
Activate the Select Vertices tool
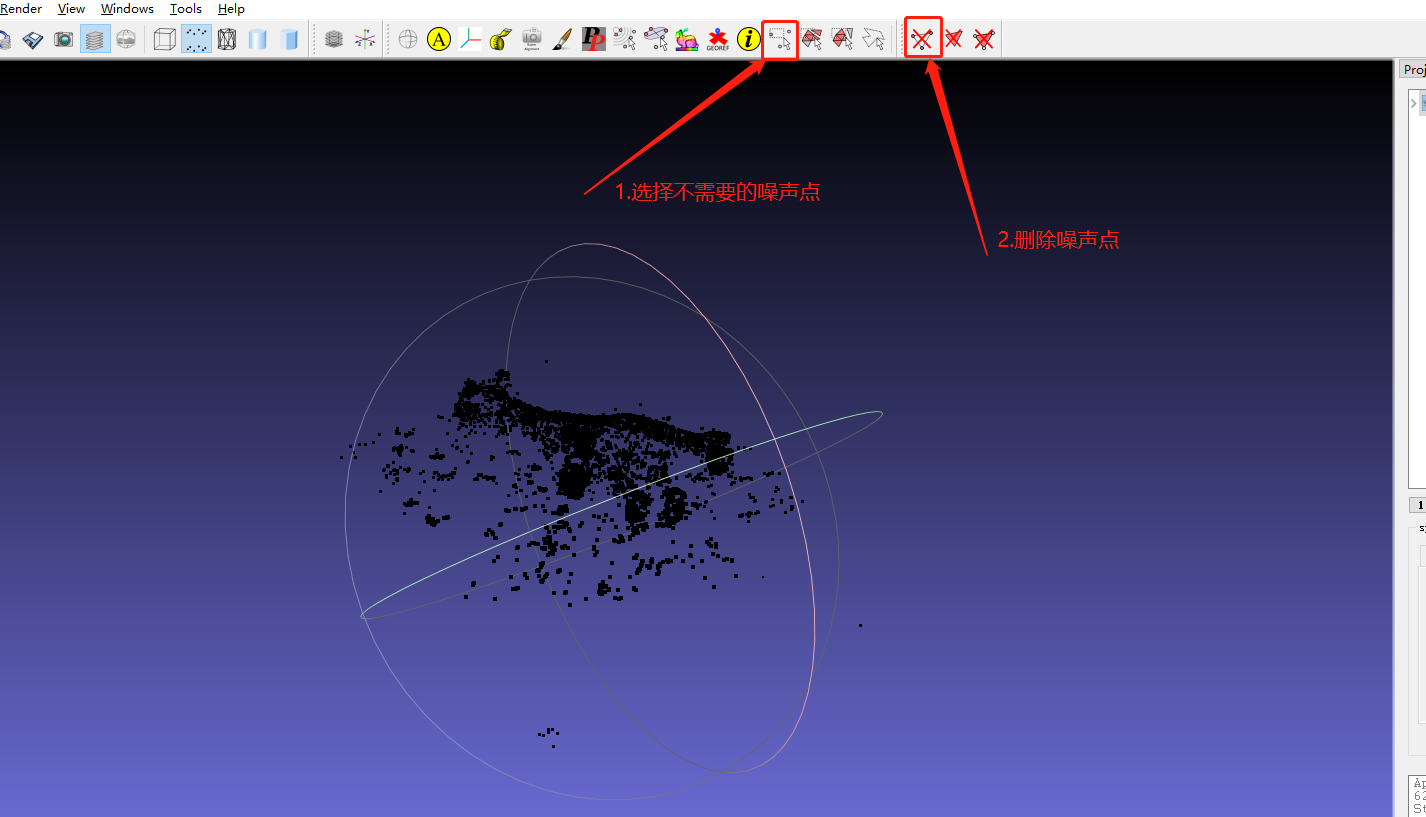[x=780, y=39]
